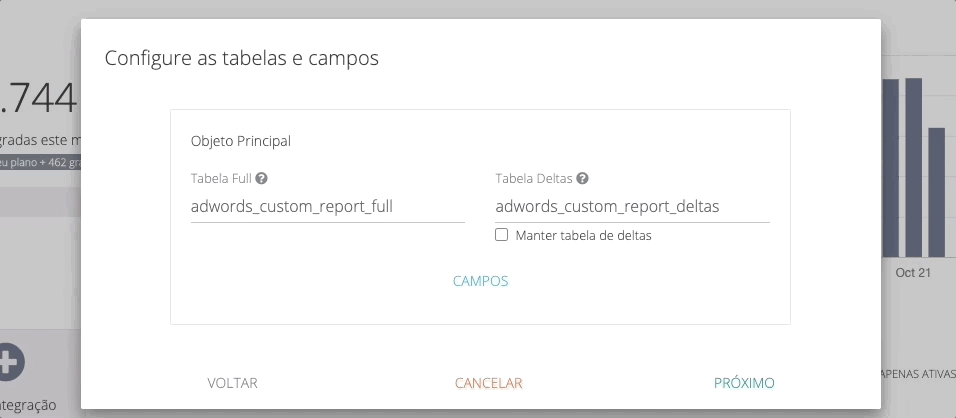Click the 'Tabela Deltas' field label
Viewport: 956px width, 418px height.
click(x=534, y=179)
